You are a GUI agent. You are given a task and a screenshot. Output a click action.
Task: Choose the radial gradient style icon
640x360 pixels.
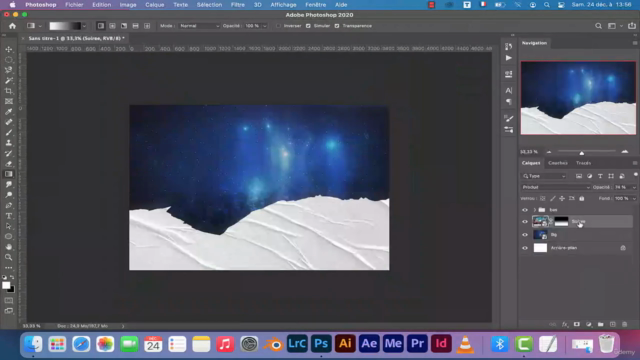point(112,26)
